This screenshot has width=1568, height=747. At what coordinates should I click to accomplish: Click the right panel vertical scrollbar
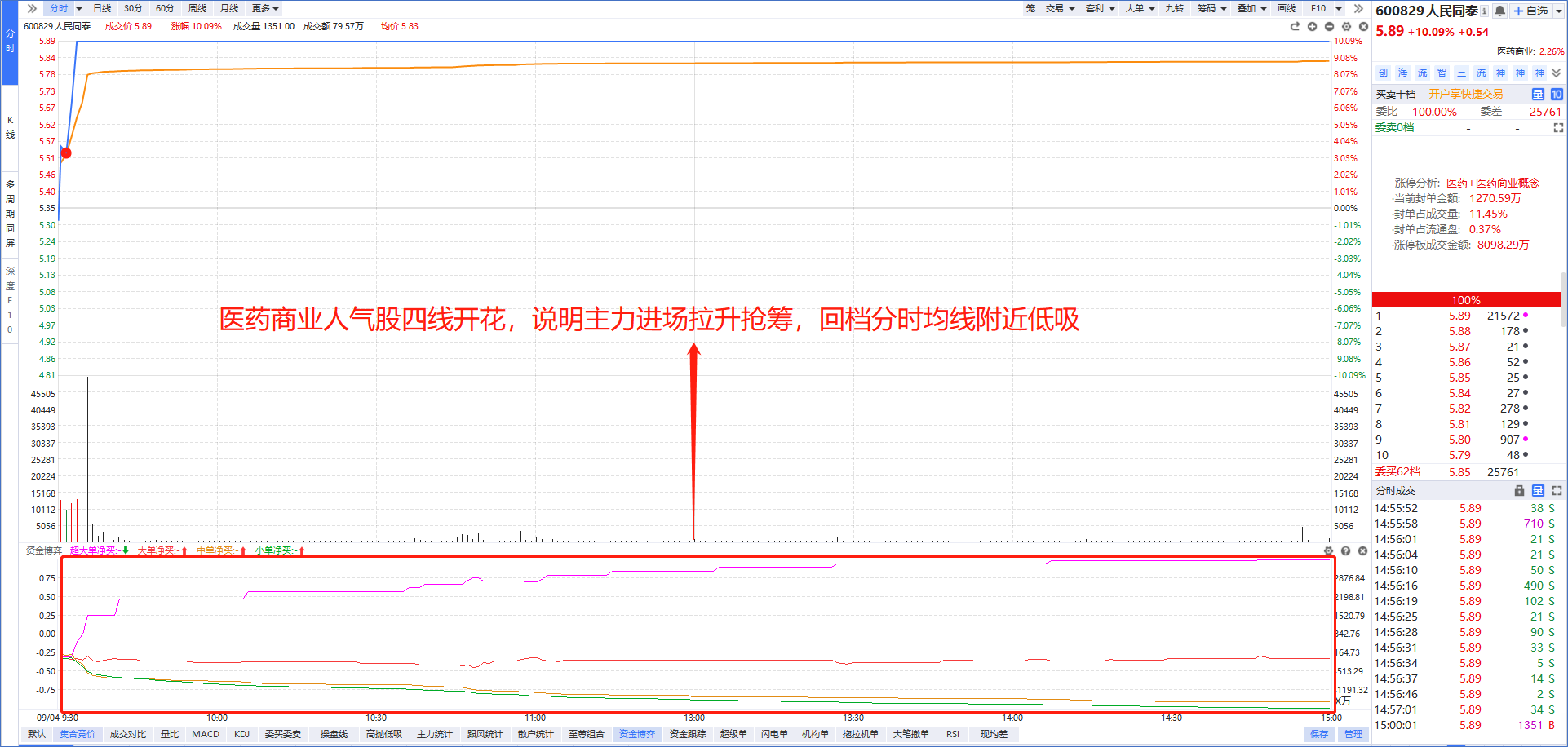(x=1564, y=300)
